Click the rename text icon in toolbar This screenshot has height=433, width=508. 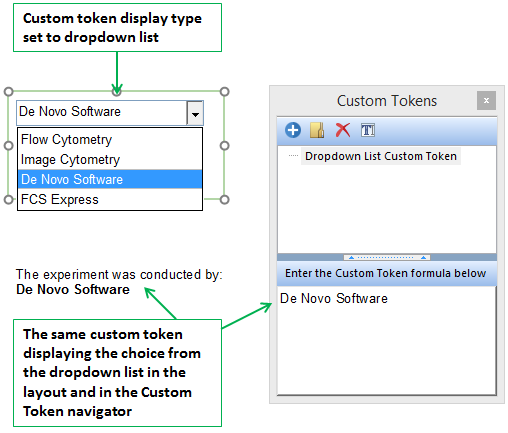click(x=368, y=130)
